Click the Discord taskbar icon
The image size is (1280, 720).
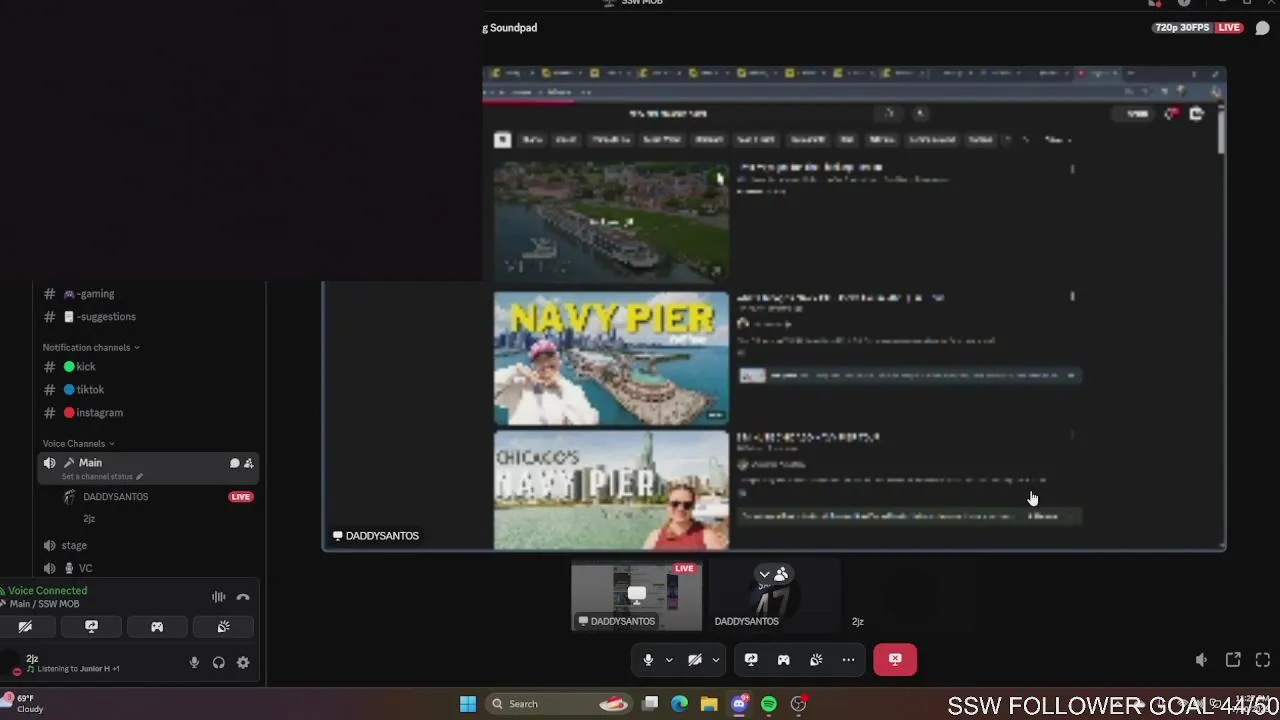click(x=739, y=704)
